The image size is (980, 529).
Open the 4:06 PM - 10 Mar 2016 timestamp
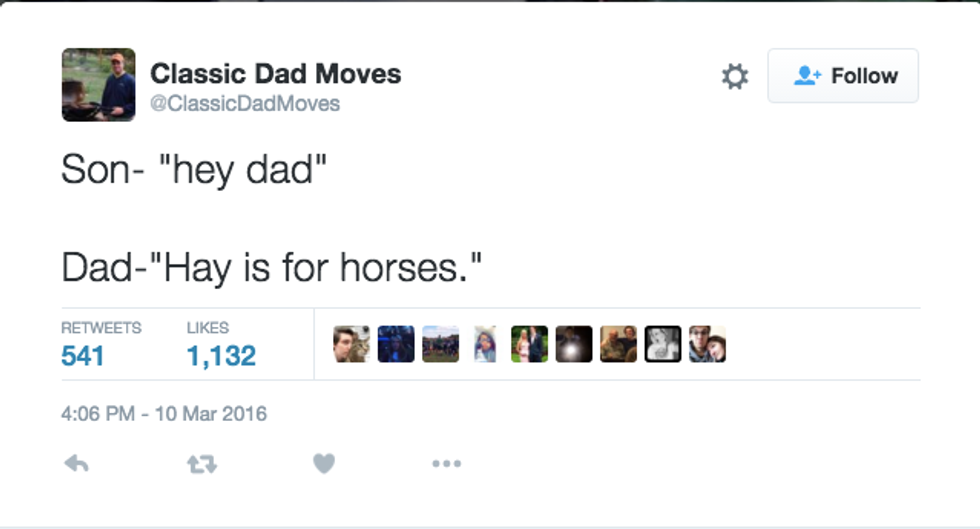[164, 413]
